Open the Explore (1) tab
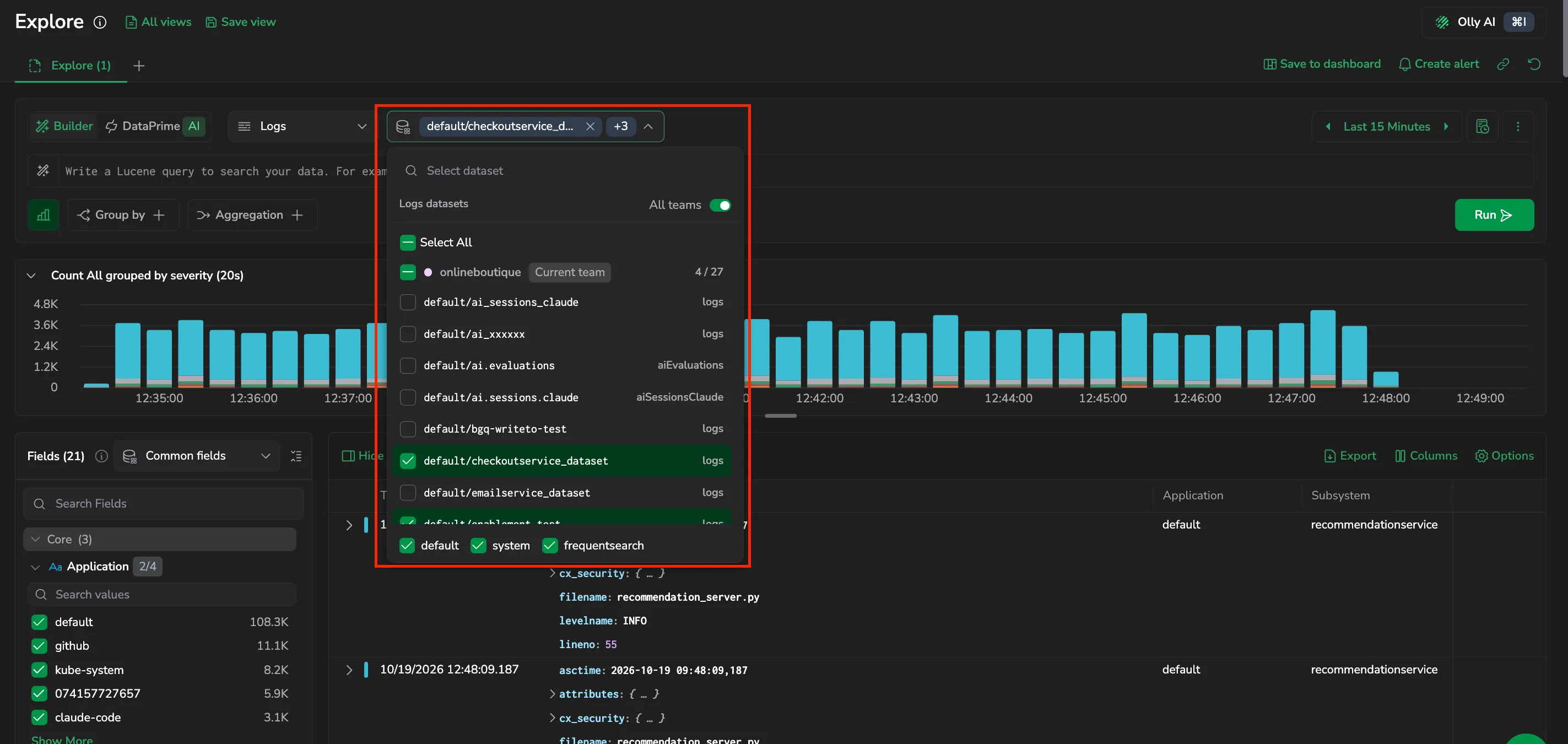The width and height of the screenshot is (1568, 744). [71, 66]
